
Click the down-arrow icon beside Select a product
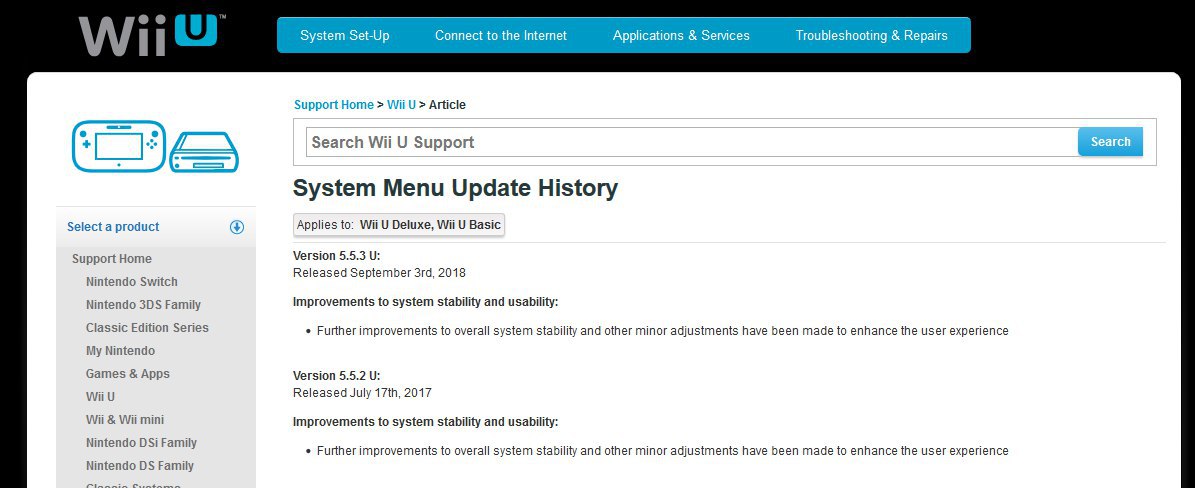coord(237,227)
